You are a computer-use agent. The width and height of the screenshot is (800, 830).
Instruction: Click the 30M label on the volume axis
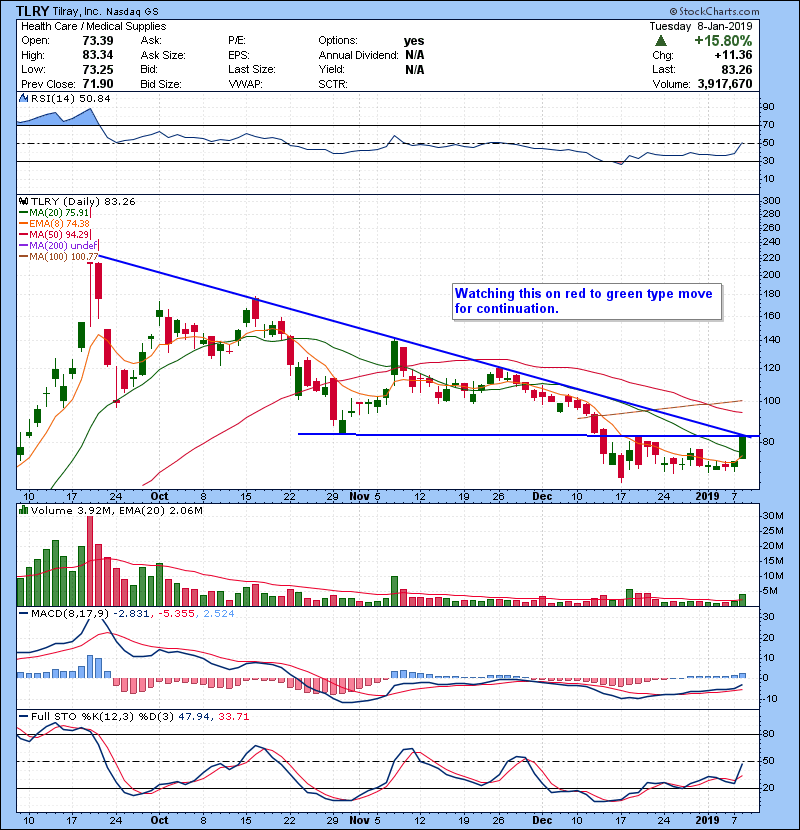pos(773,516)
